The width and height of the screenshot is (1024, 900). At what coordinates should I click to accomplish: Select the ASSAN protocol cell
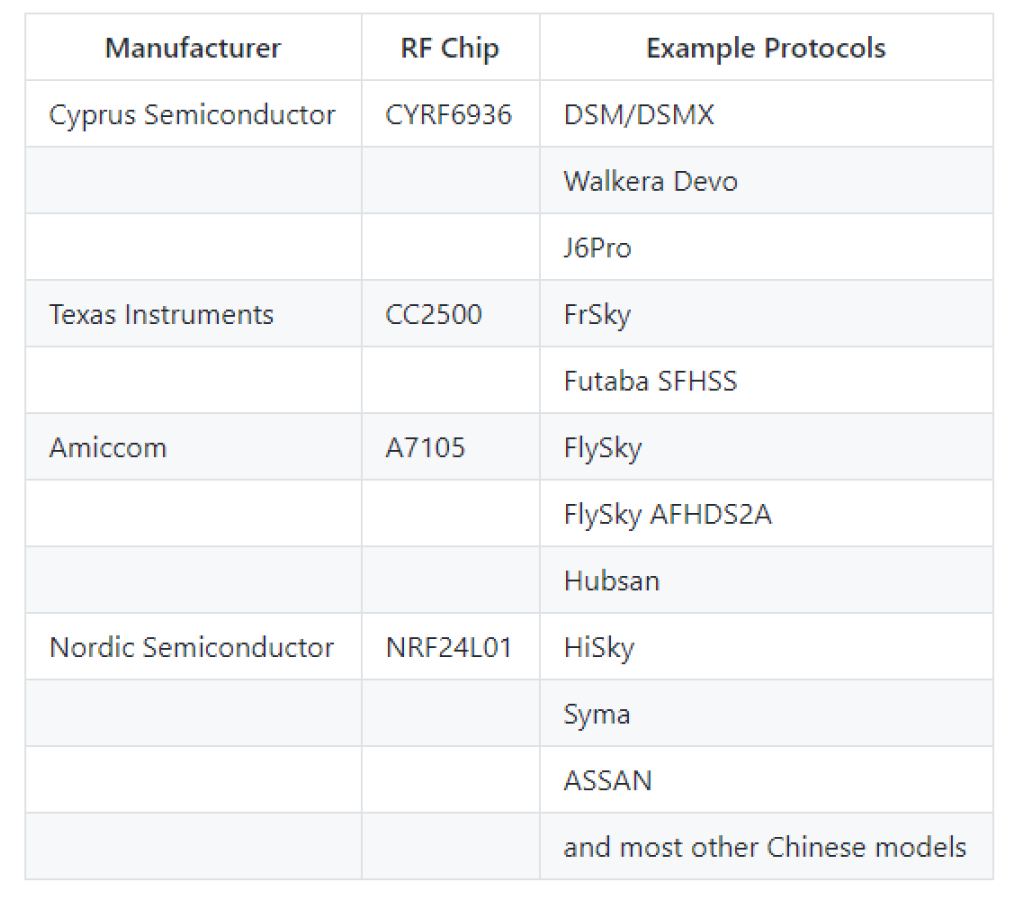tap(607, 781)
